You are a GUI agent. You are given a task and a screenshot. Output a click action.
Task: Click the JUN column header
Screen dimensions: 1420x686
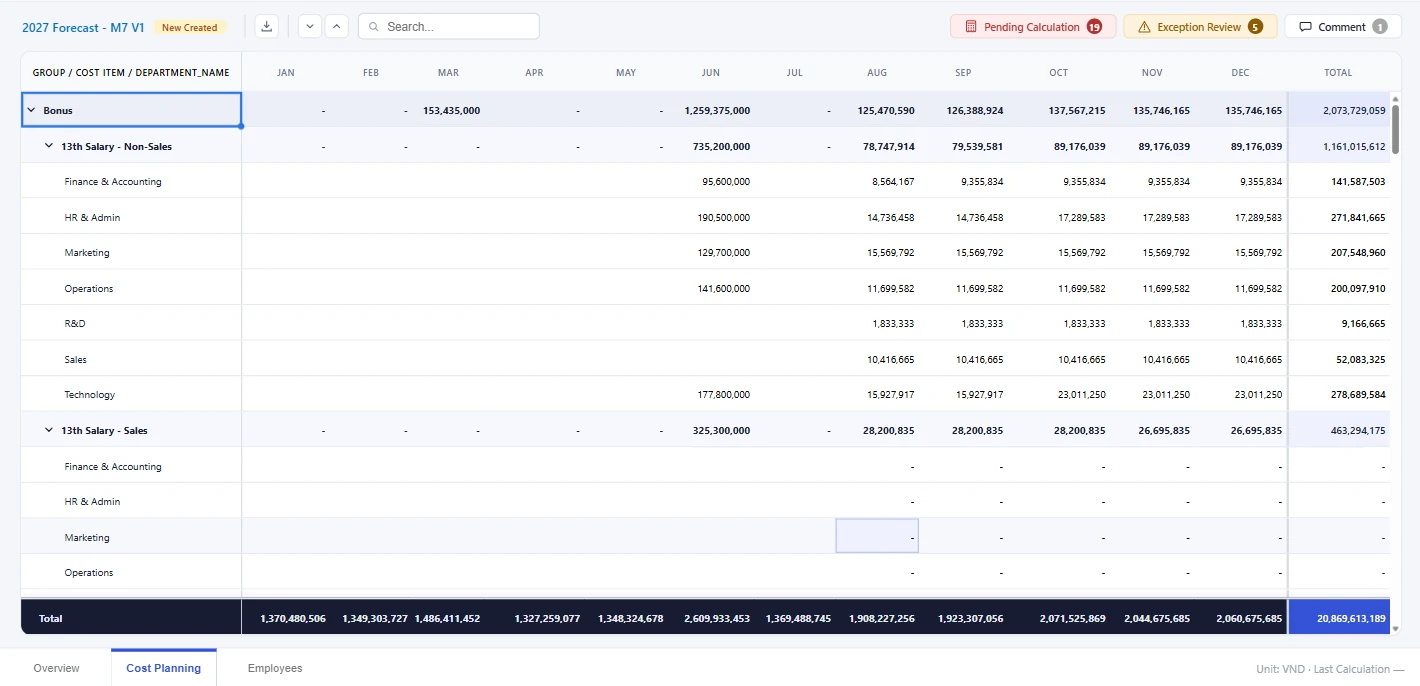point(710,72)
